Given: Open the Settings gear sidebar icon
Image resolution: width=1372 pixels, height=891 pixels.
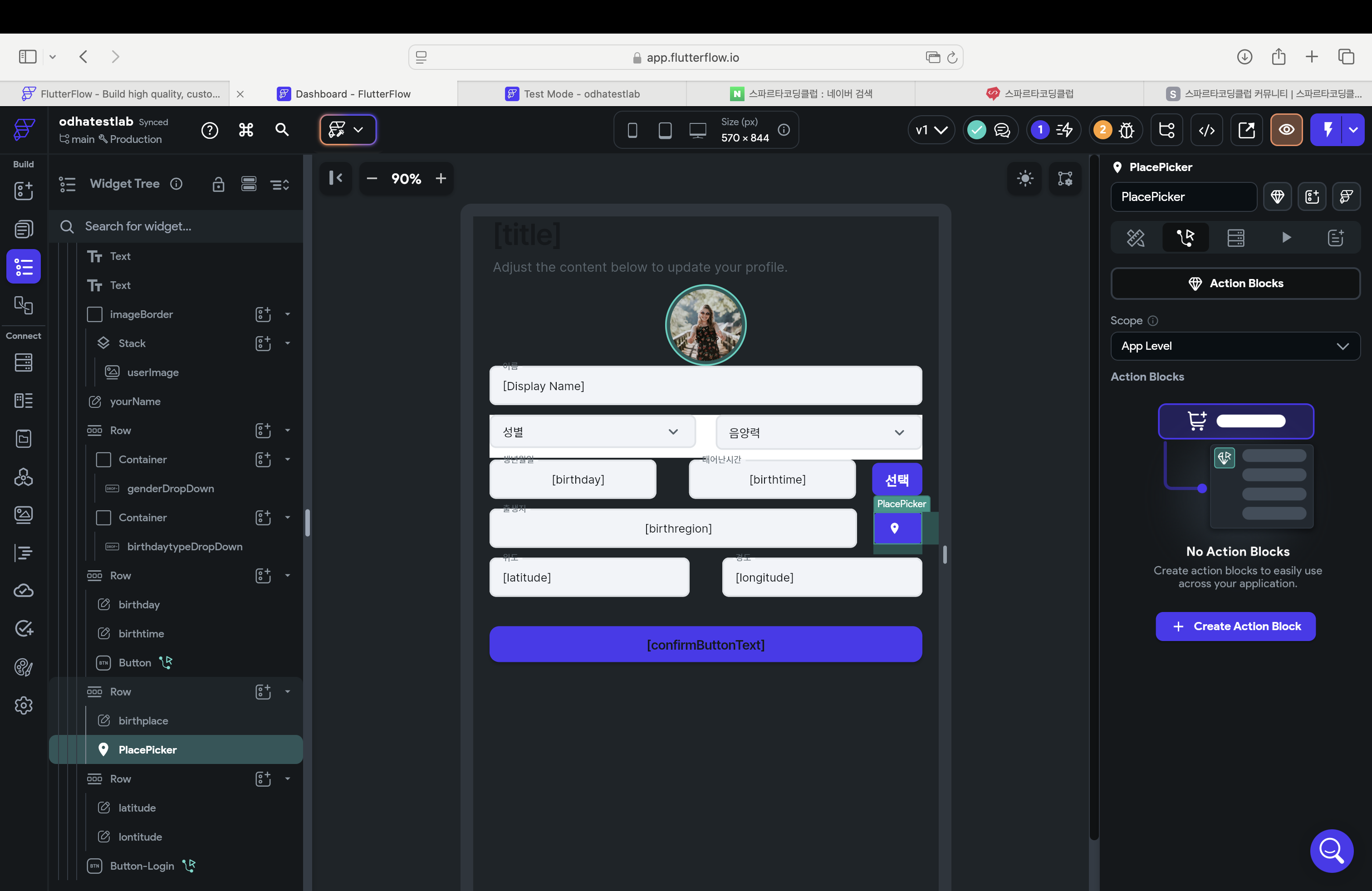Looking at the screenshot, I should point(24,705).
